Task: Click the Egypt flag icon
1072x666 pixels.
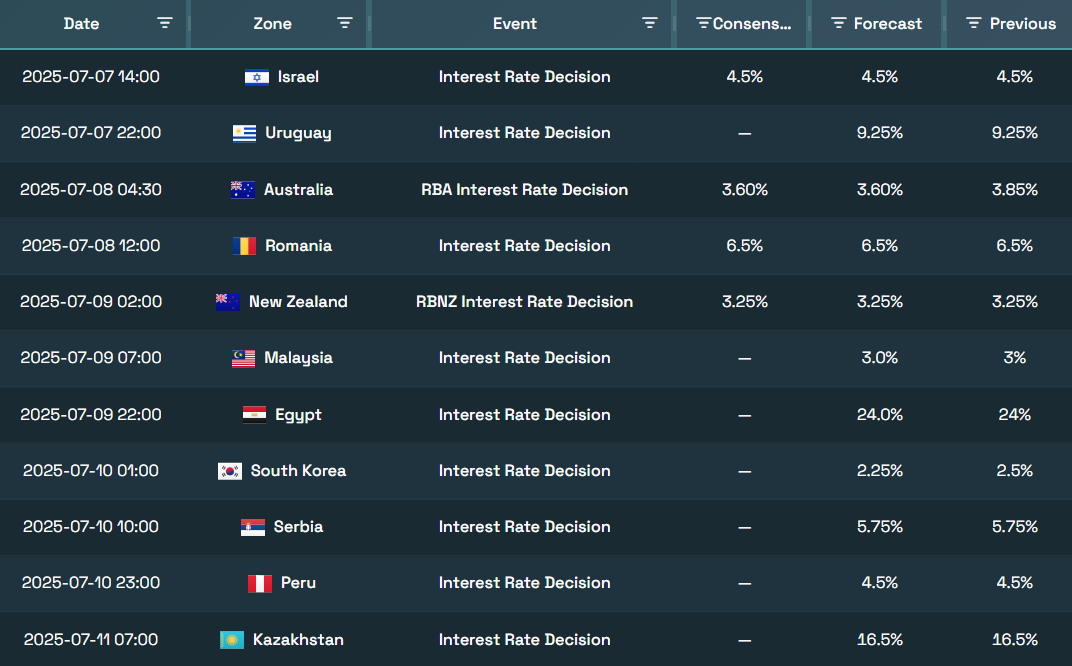Action: (254, 414)
